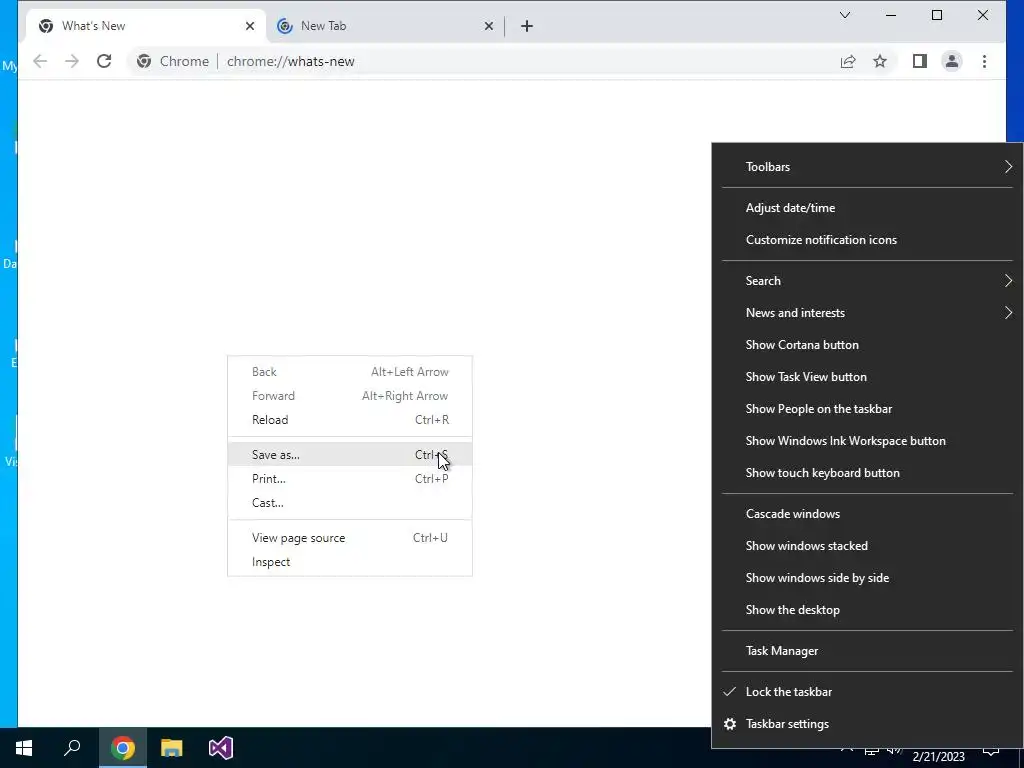The image size is (1024, 768).
Task: Open the tab search chevron
Action: 844,15
